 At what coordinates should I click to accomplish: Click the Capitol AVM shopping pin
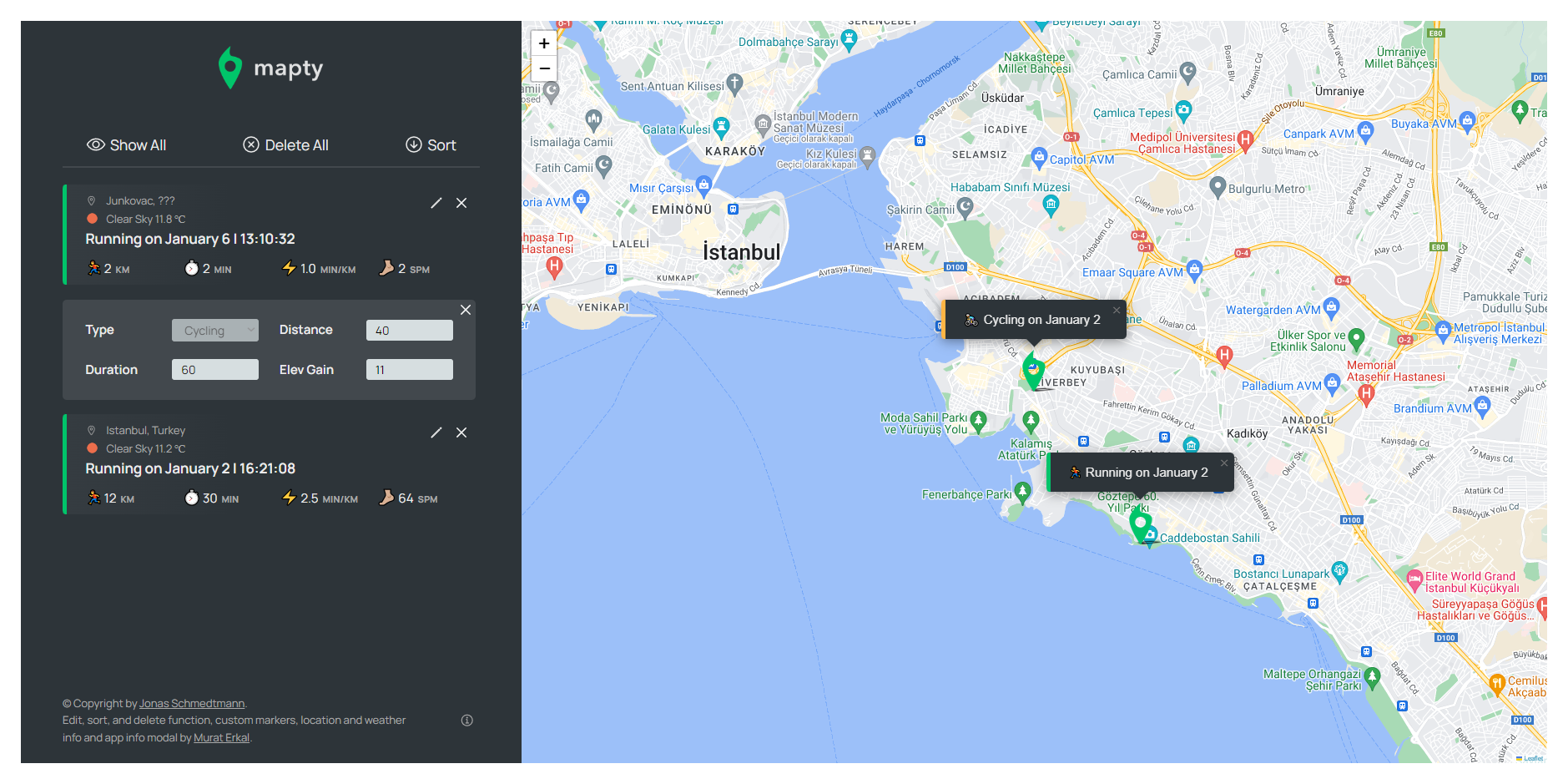point(1039,157)
